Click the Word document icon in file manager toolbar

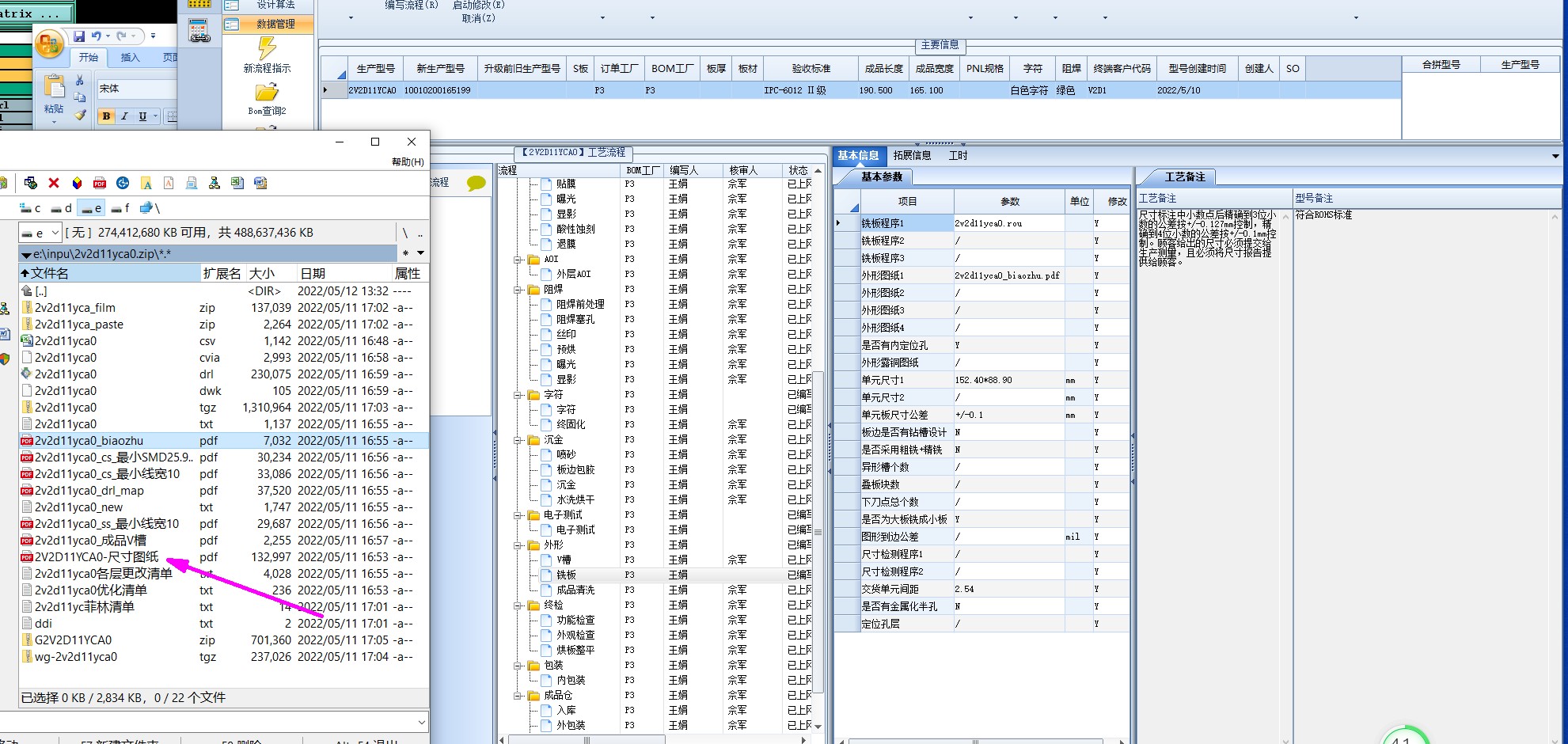click(260, 183)
